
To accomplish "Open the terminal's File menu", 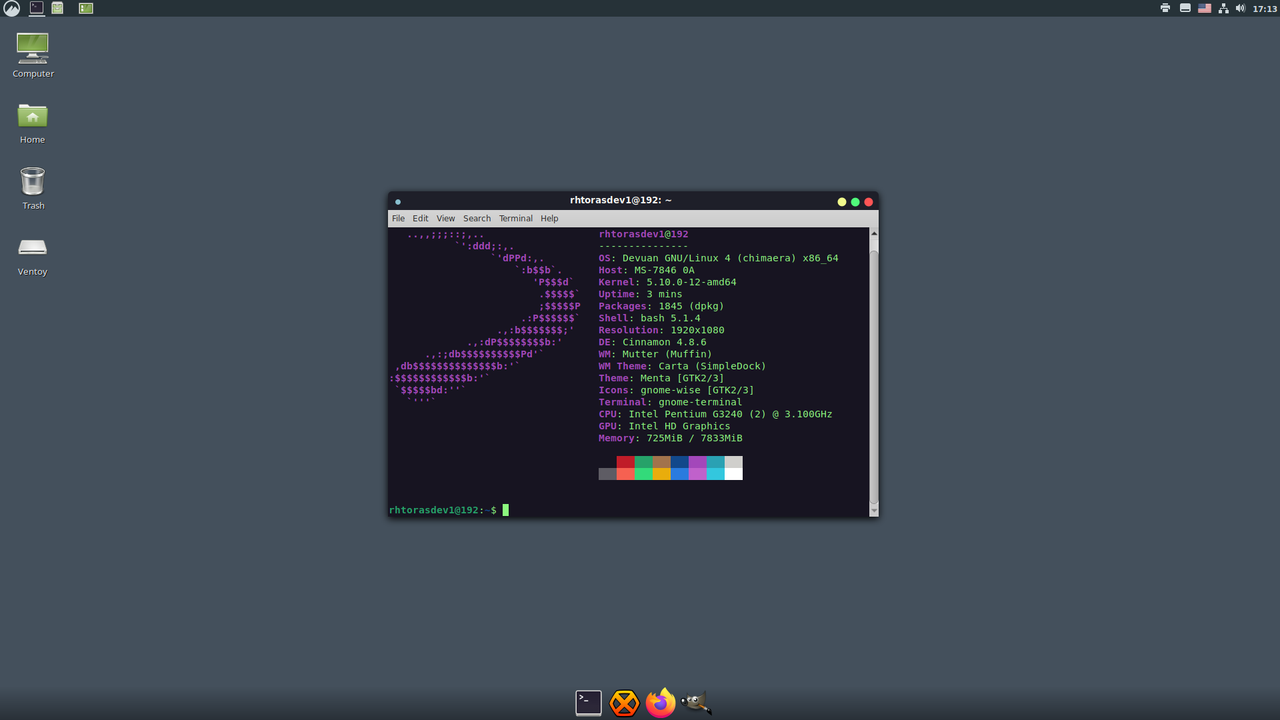I will coord(398,218).
